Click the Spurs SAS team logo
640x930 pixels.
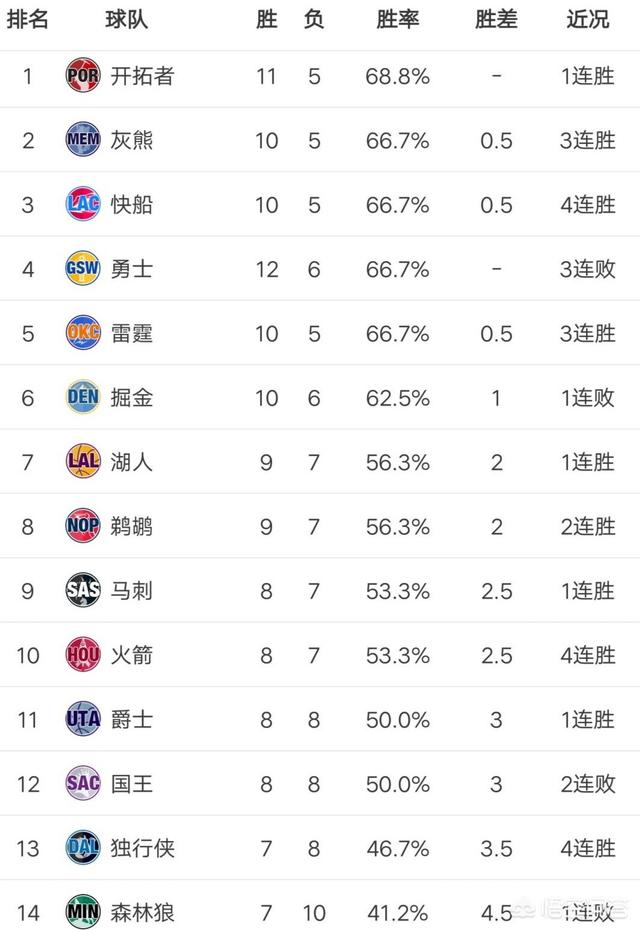tap(83, 590)
